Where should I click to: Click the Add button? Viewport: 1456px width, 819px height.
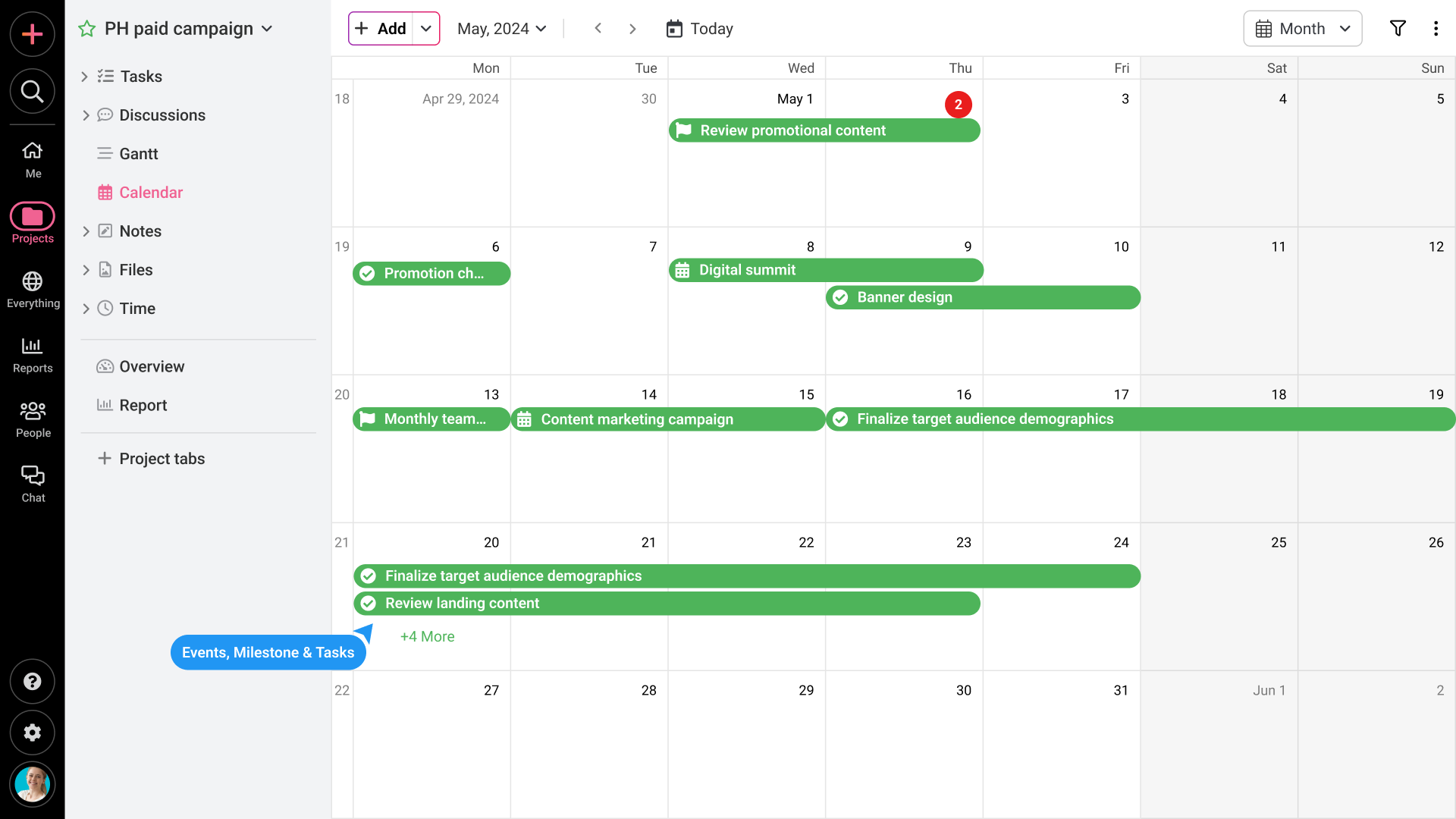pyautogui.click(x=381, y=29)
